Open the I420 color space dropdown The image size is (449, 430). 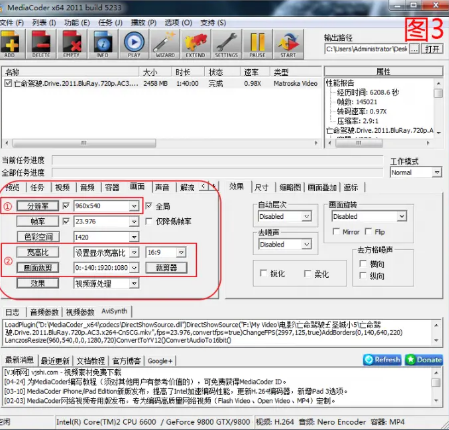point(134,237)
